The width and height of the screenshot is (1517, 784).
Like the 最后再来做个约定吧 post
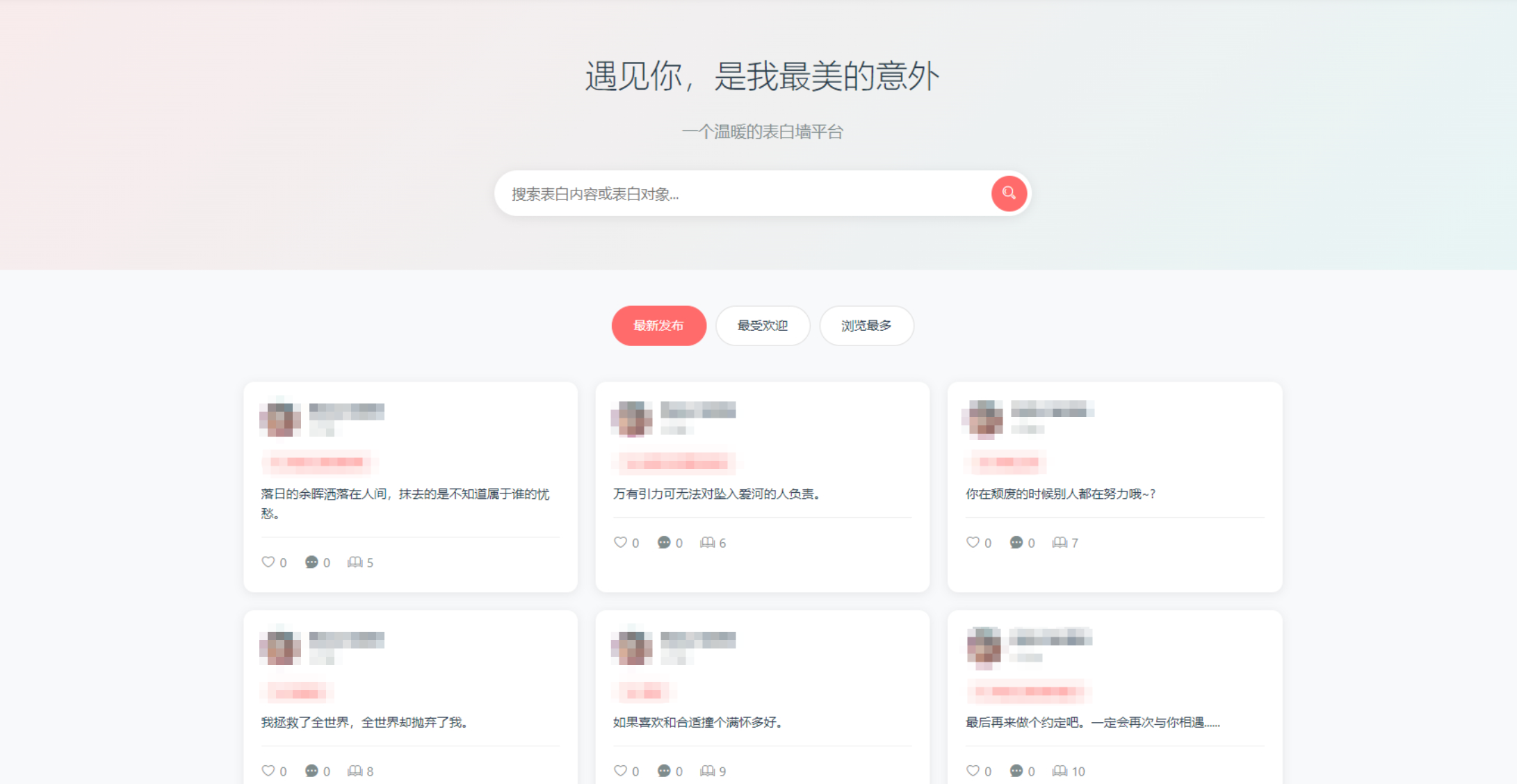point(973,770)
